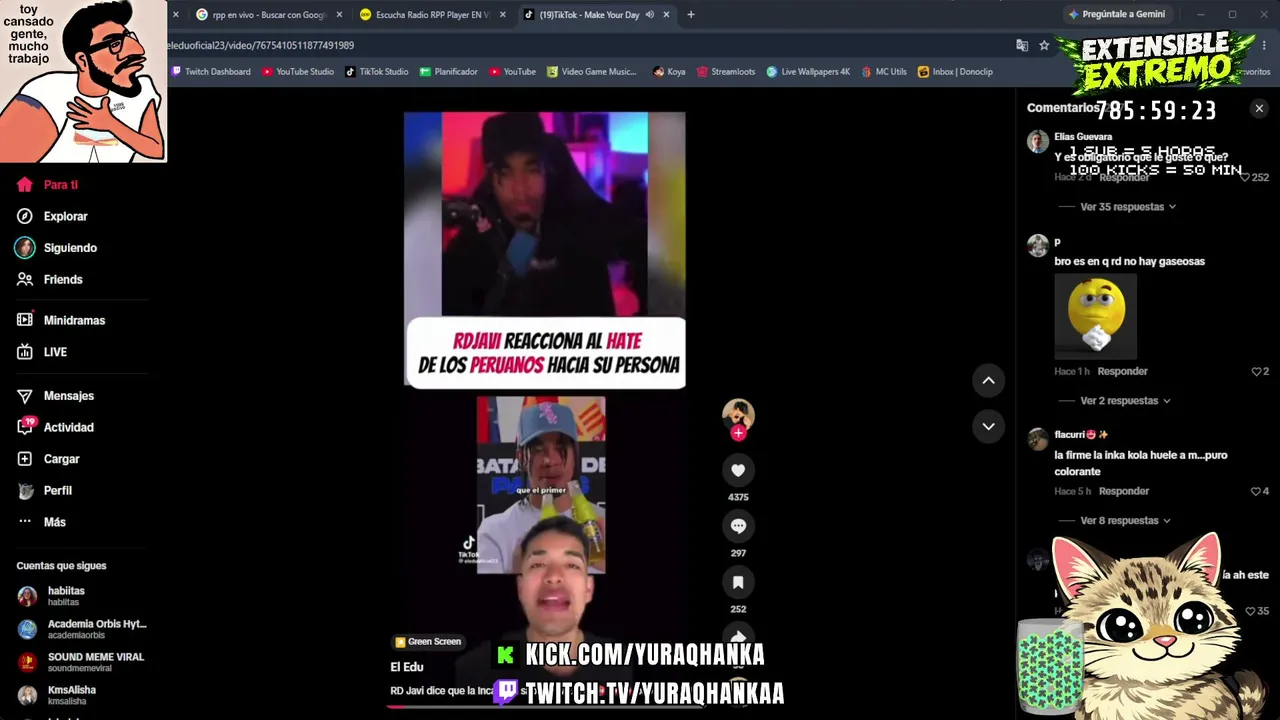
Task: Close the 'rpp en vivo' tab
Action: [x=339, y=15]
